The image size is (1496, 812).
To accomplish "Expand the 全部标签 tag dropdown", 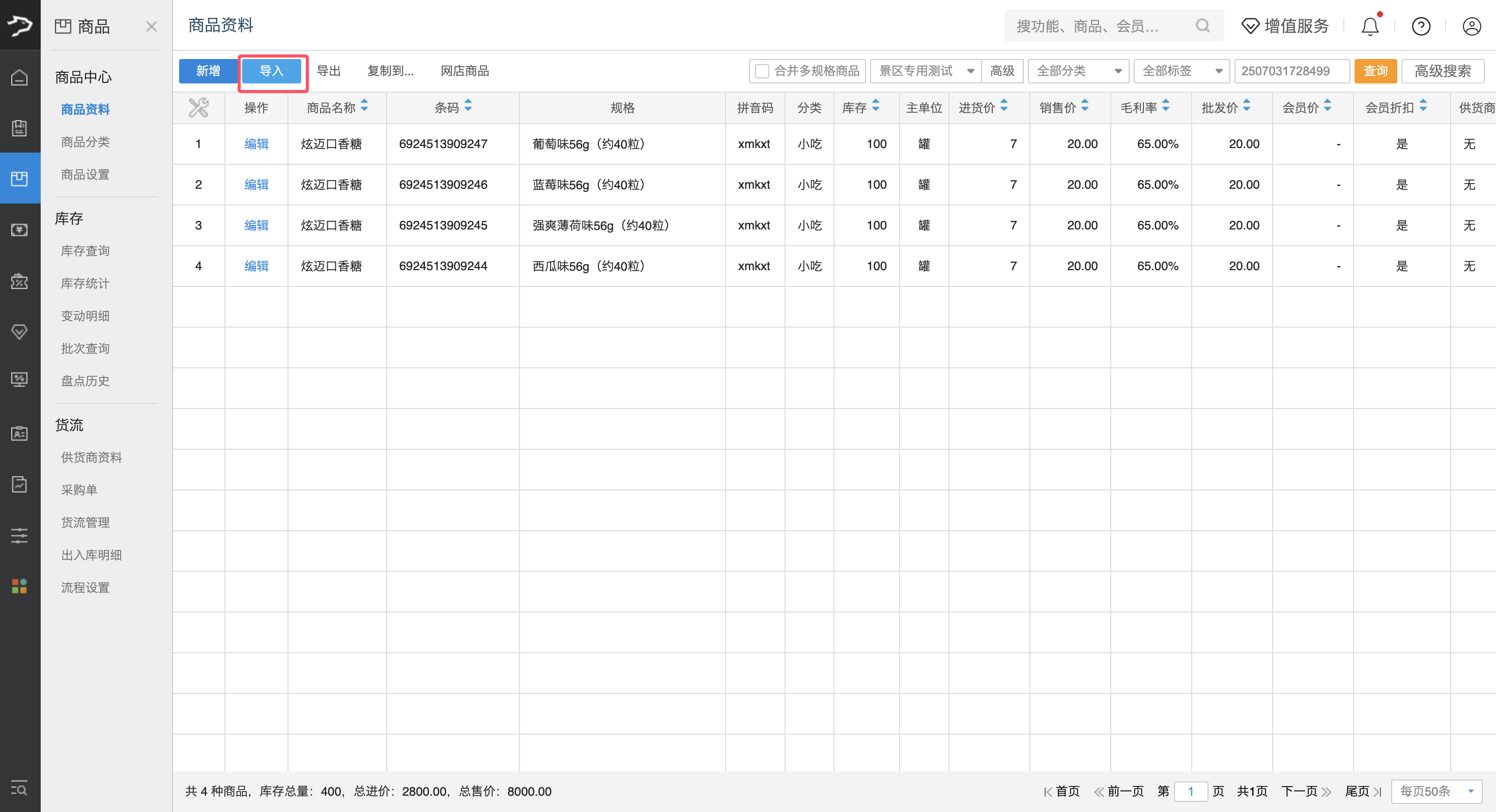I will [1181, 71].
